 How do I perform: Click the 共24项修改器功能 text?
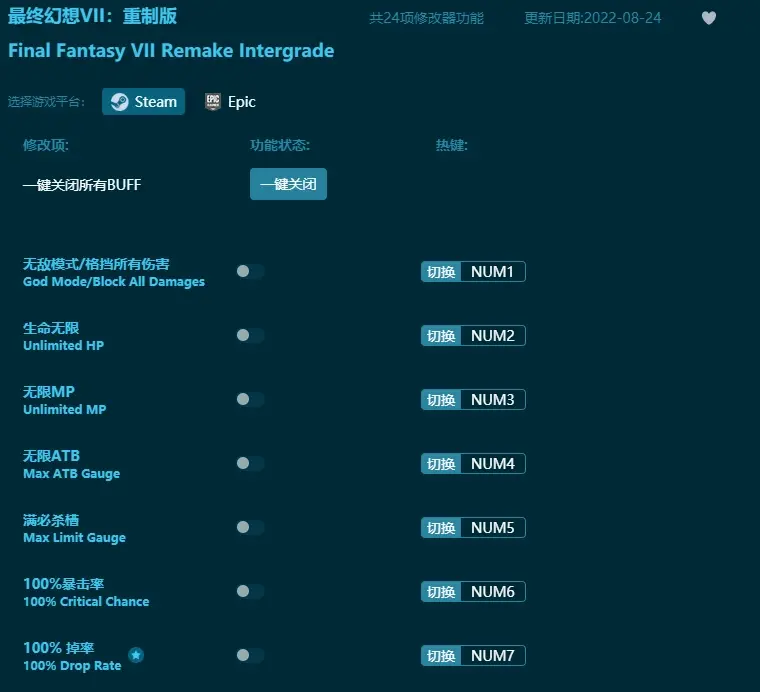(427, 18)
